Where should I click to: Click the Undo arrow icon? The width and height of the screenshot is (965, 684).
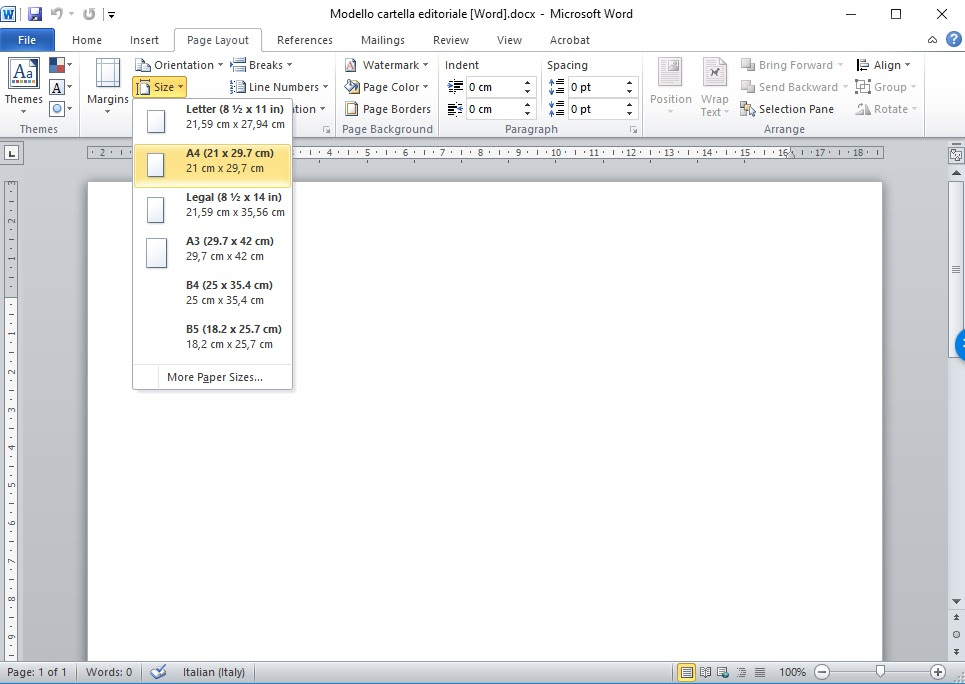tap(57, 14)
